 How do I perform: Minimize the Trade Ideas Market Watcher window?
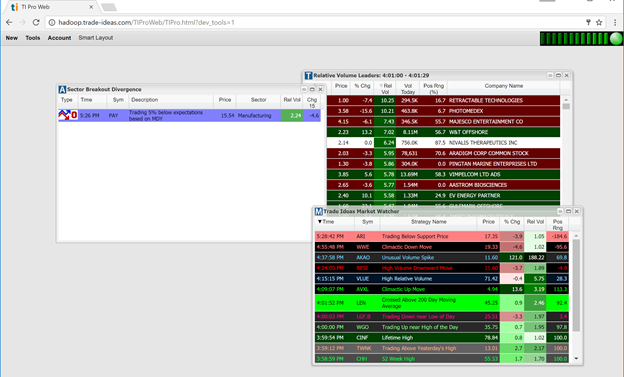pos(560,211)
